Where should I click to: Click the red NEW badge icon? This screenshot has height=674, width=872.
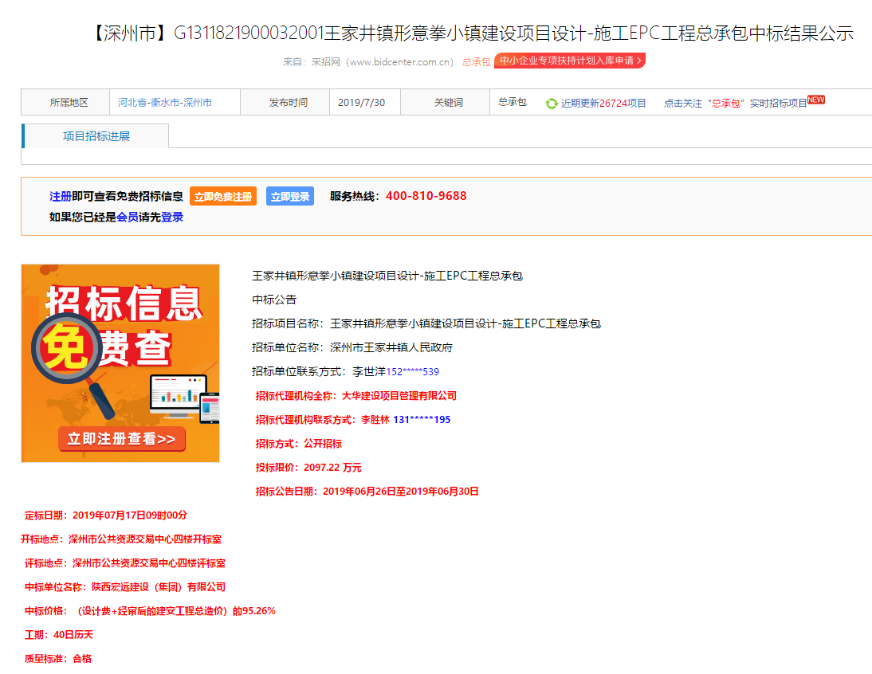[816, 100]
